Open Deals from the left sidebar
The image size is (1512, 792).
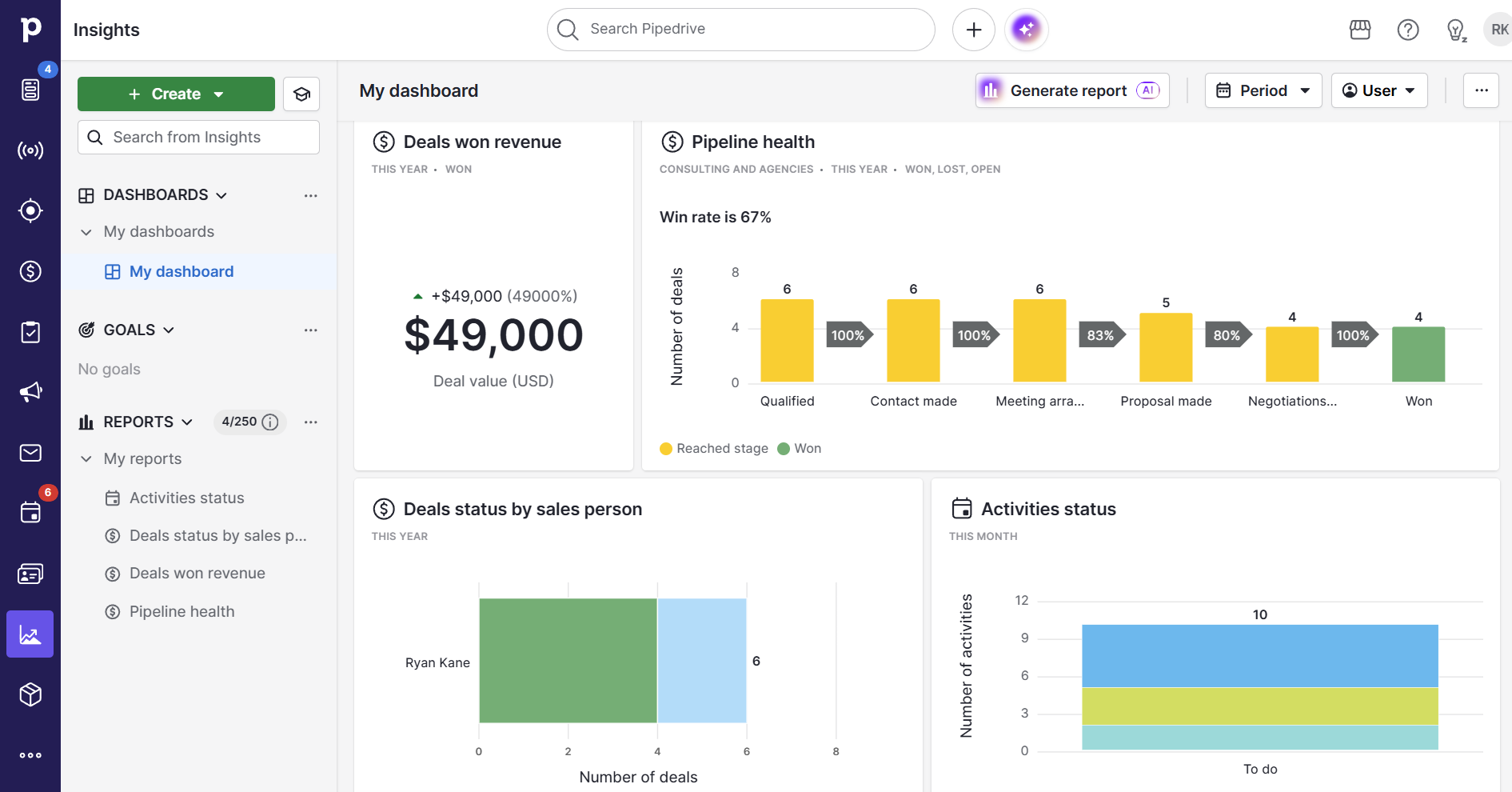tap(30, 271)
